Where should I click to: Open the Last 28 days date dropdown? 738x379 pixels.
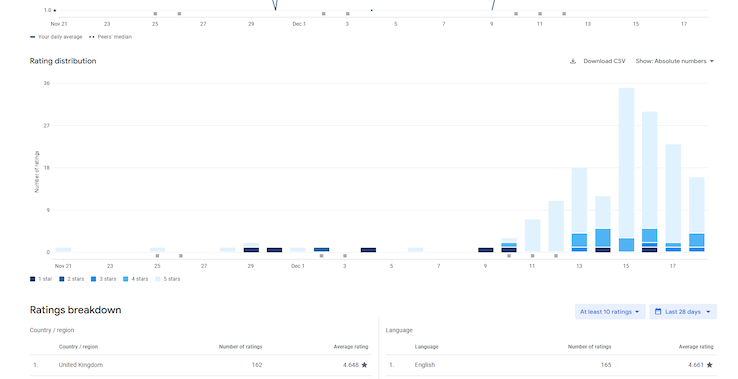point(683,312)
